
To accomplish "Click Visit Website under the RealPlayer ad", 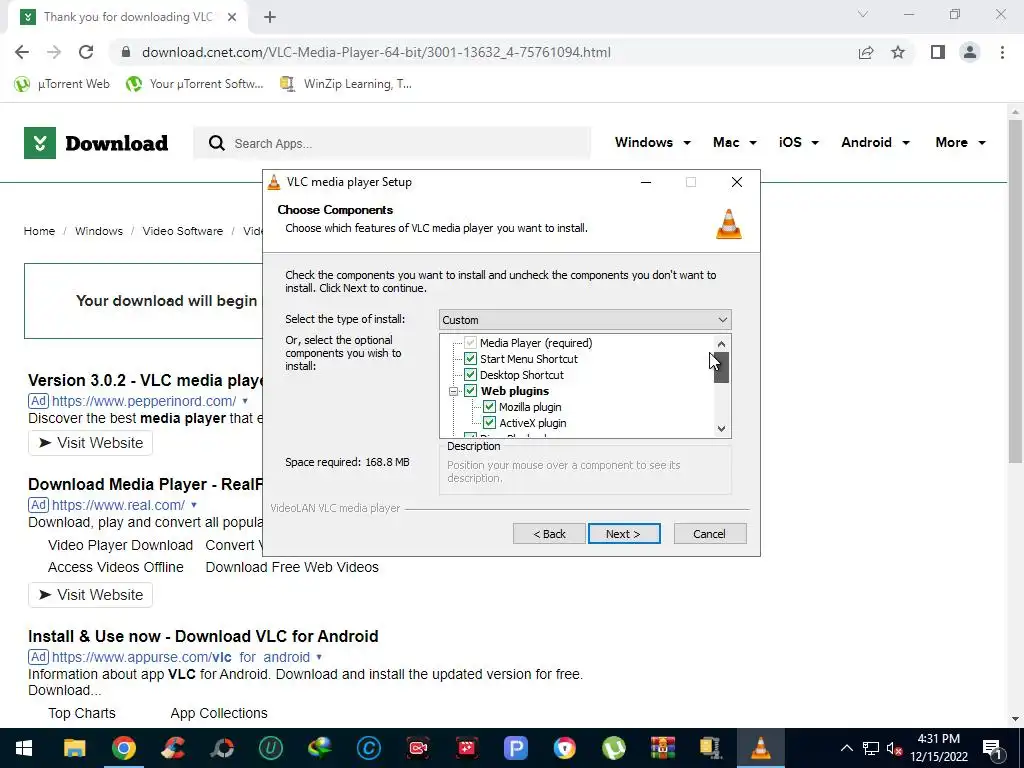I will click(91, 595).
